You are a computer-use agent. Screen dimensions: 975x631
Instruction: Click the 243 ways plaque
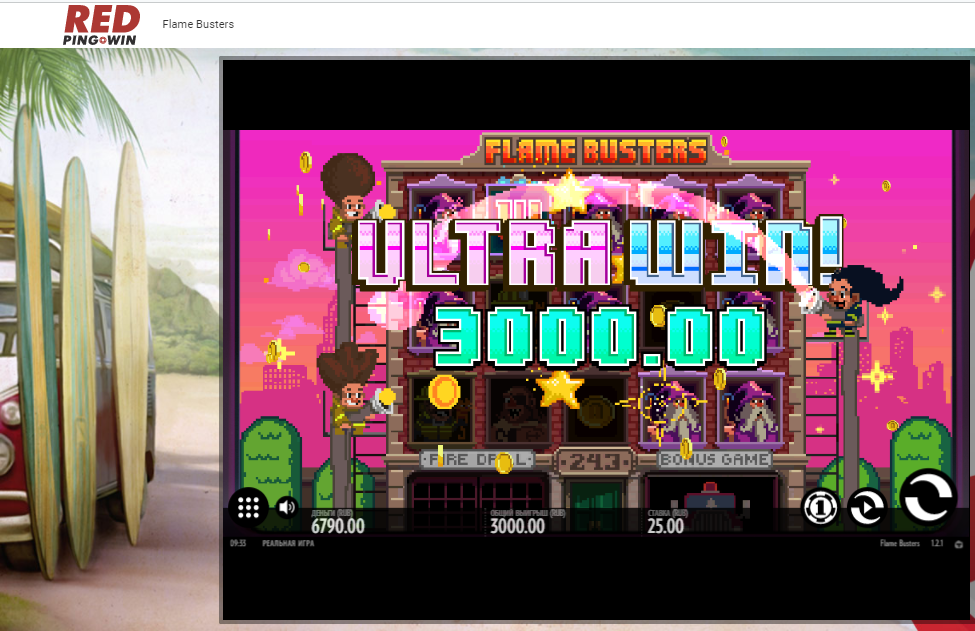click(x=595, y=461)
